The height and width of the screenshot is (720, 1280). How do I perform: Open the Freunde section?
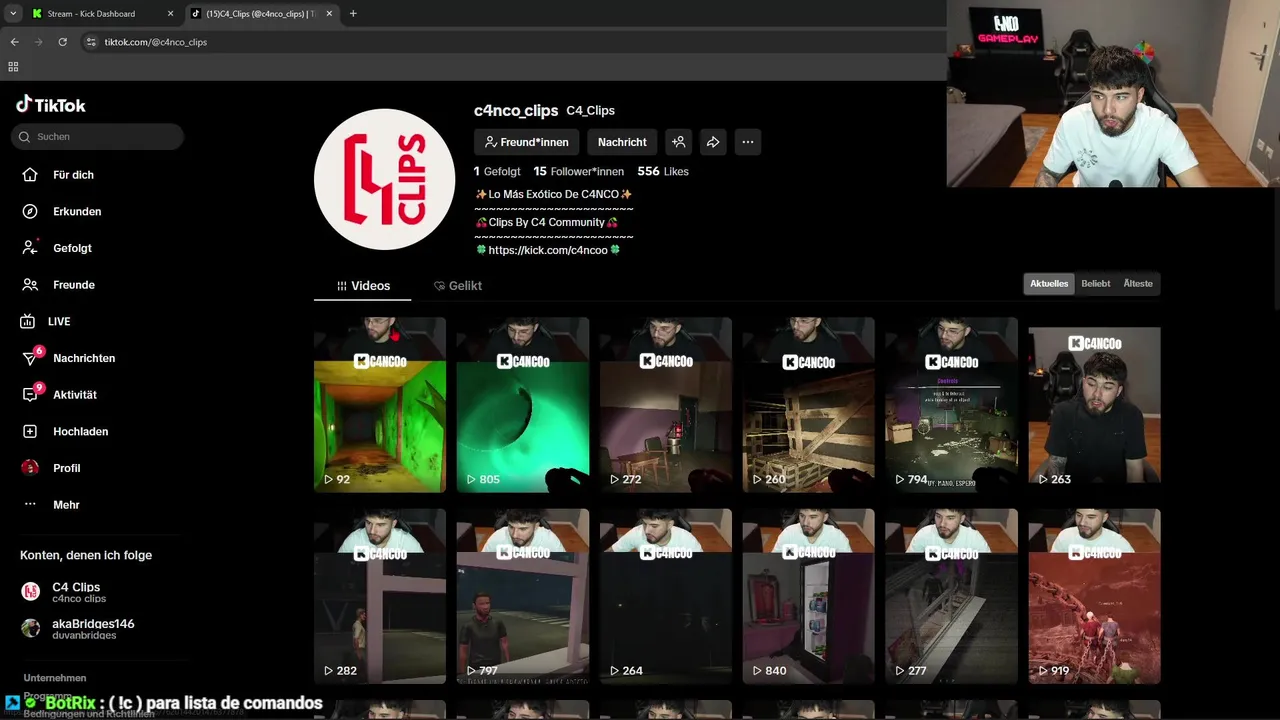coord(59,285)
